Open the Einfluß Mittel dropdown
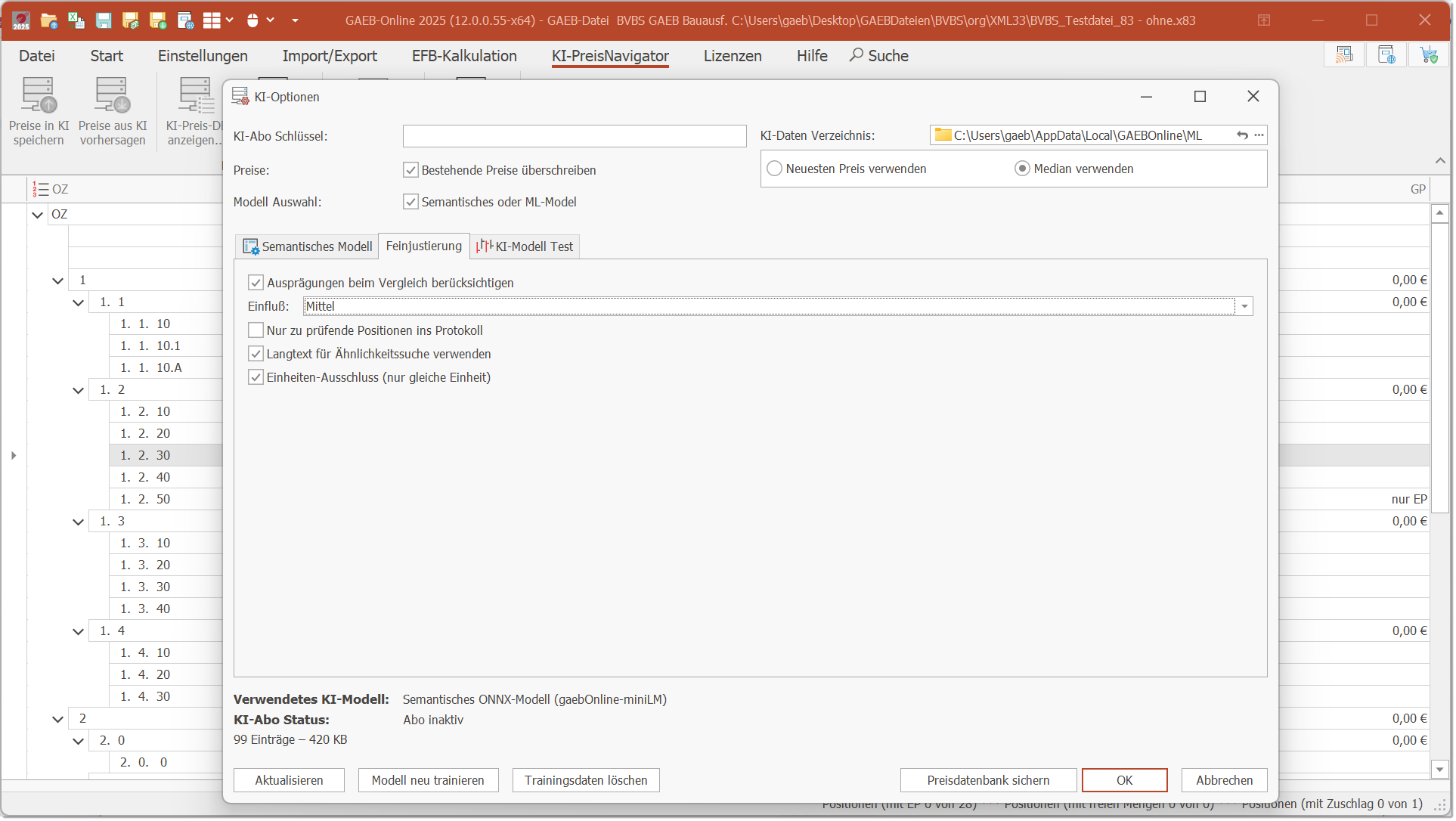The height and width of the screenshot is (821, 1456). pos(1244,306)
